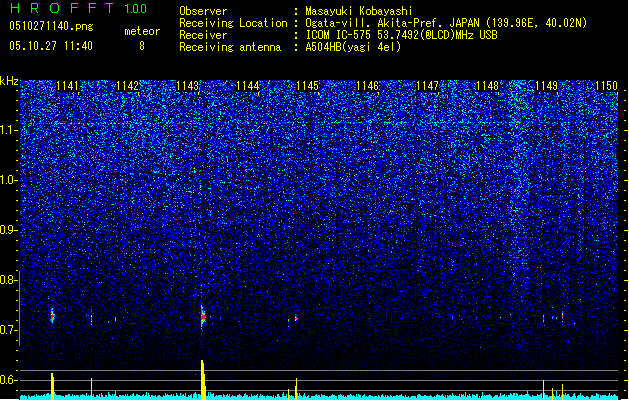Image resolution: width=629 pixels, height=400 pixels.
Task: Click the meteor echo just before 1141
Action: (x=52, y=317)
